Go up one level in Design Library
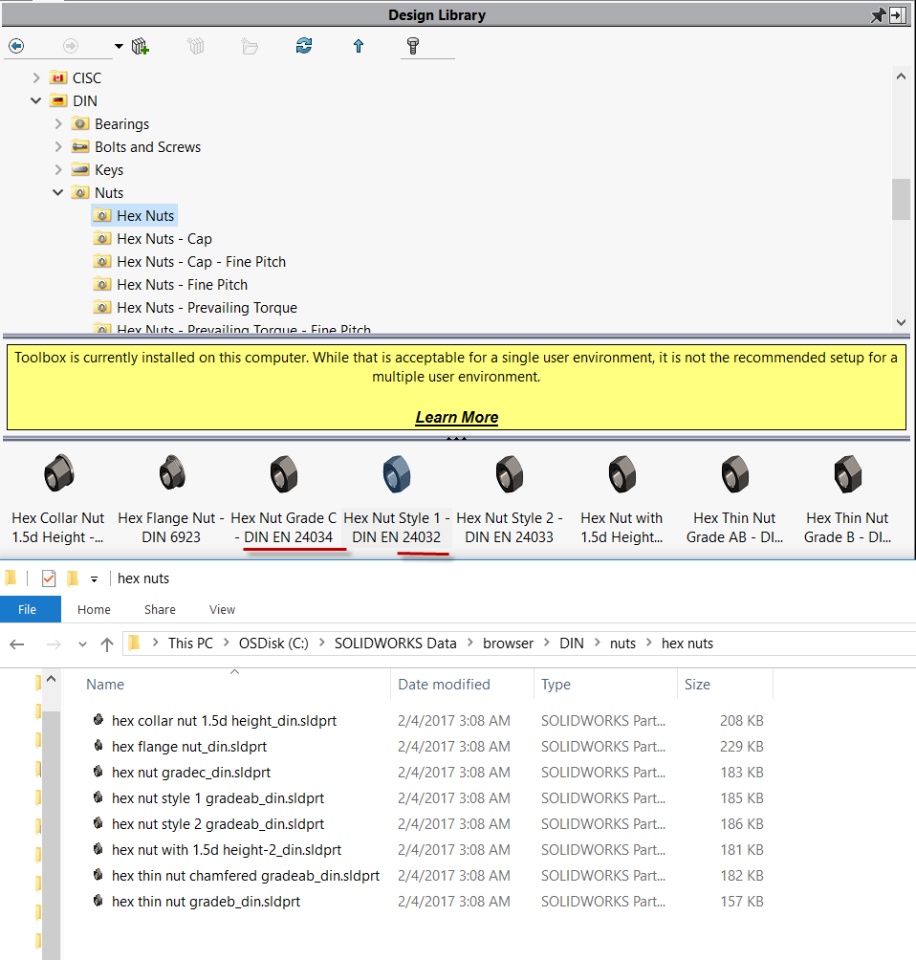 (x=358, y=46)
